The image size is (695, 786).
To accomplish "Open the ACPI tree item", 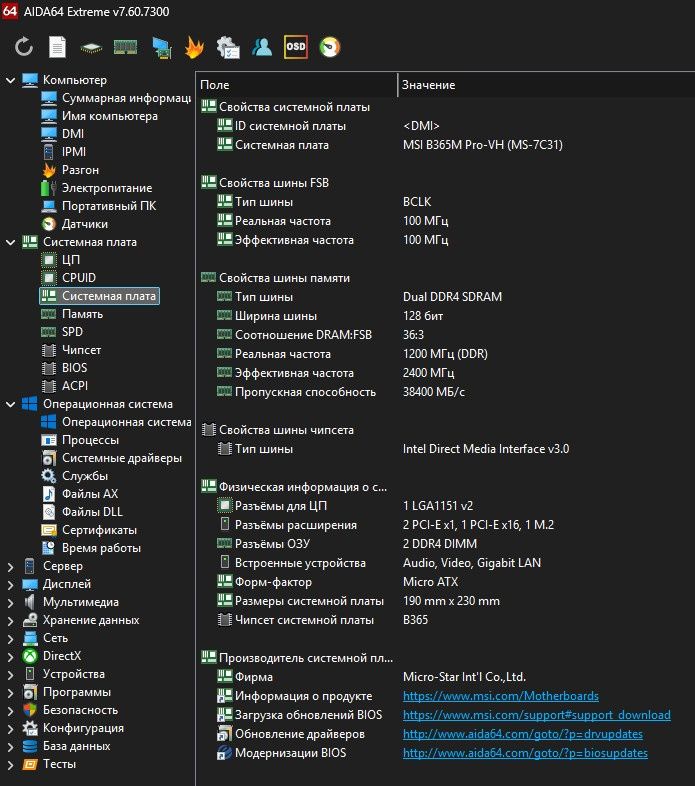I will (65, 386).
